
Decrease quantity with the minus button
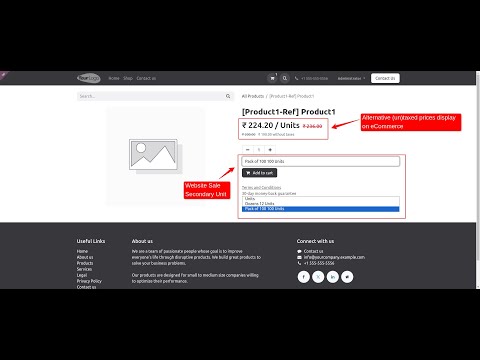point(248,150)
